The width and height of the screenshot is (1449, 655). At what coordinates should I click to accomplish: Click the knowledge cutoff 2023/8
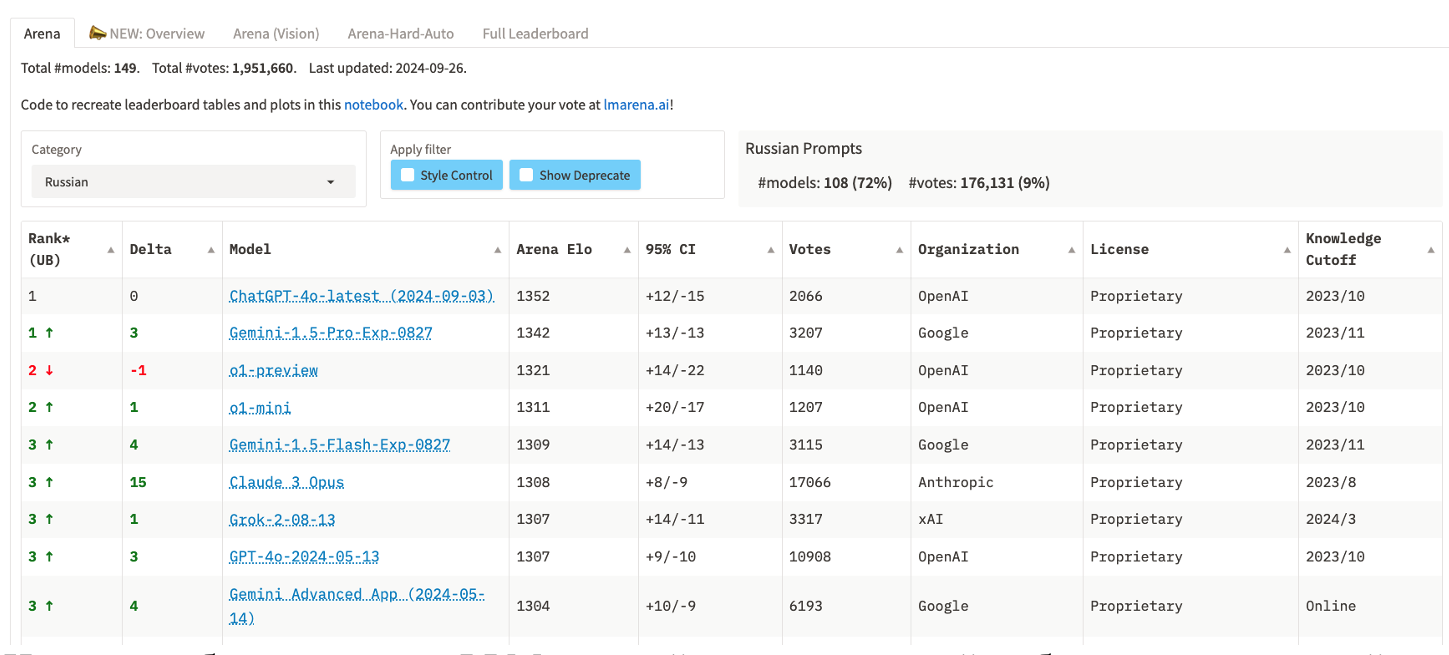(1331, 482)
